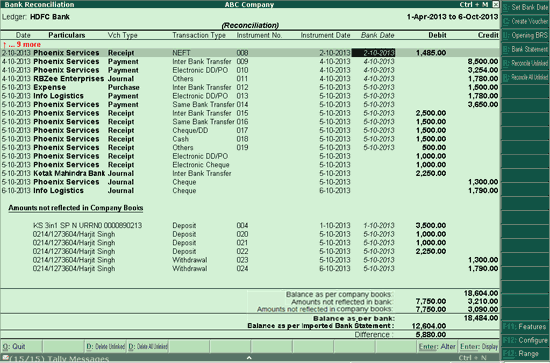
Task: Expand the Tally Messages panel caret
Action: click(x=249, y=358)
